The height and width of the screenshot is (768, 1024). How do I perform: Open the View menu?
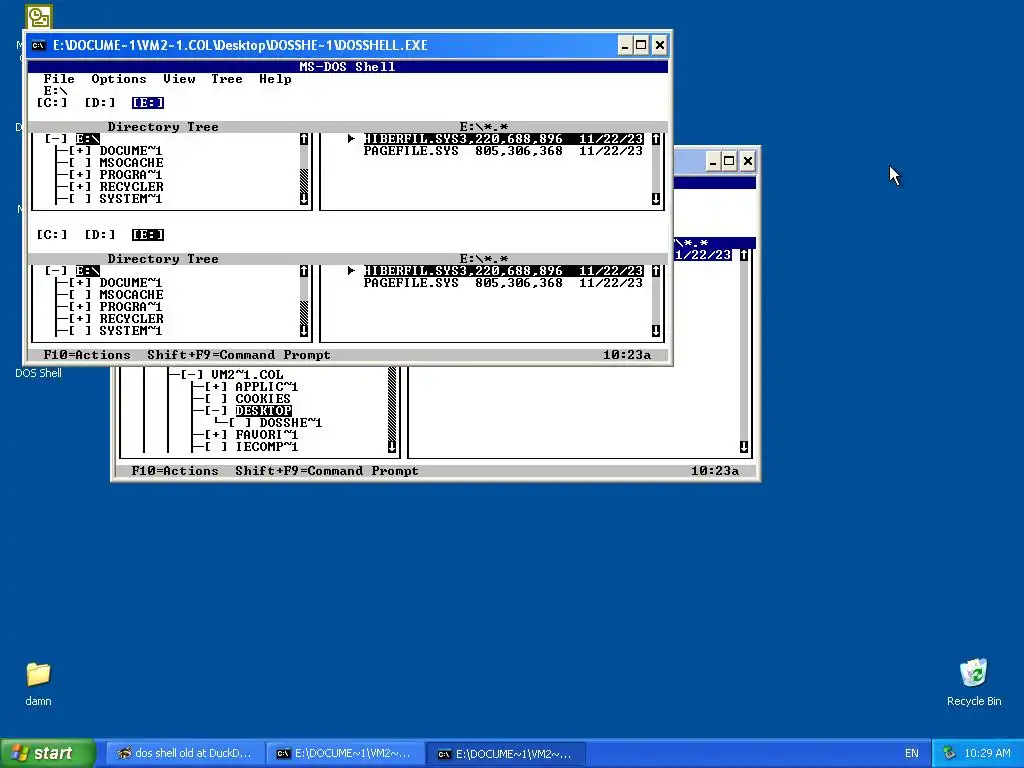pos(179,79)
